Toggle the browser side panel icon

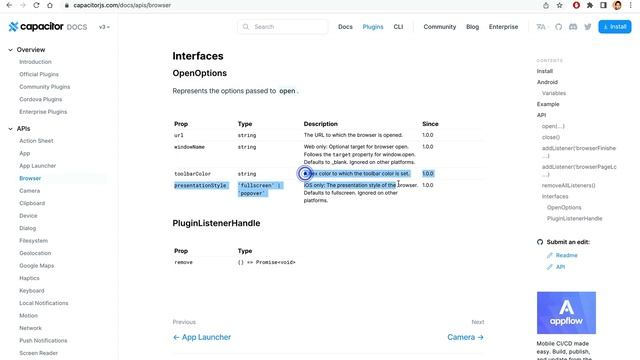(603, 5)
